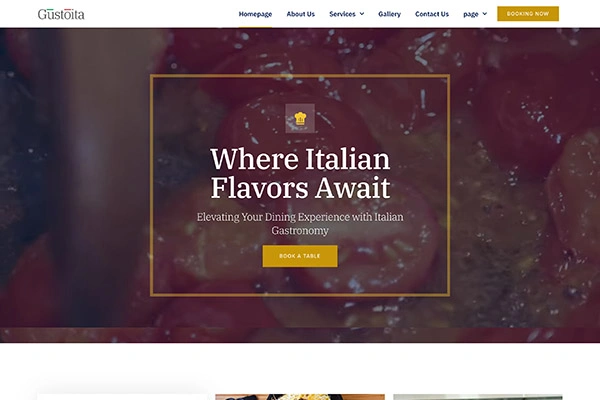Open the middle pasta dish thumbnail
600x400 pixels.
point(300,397)
